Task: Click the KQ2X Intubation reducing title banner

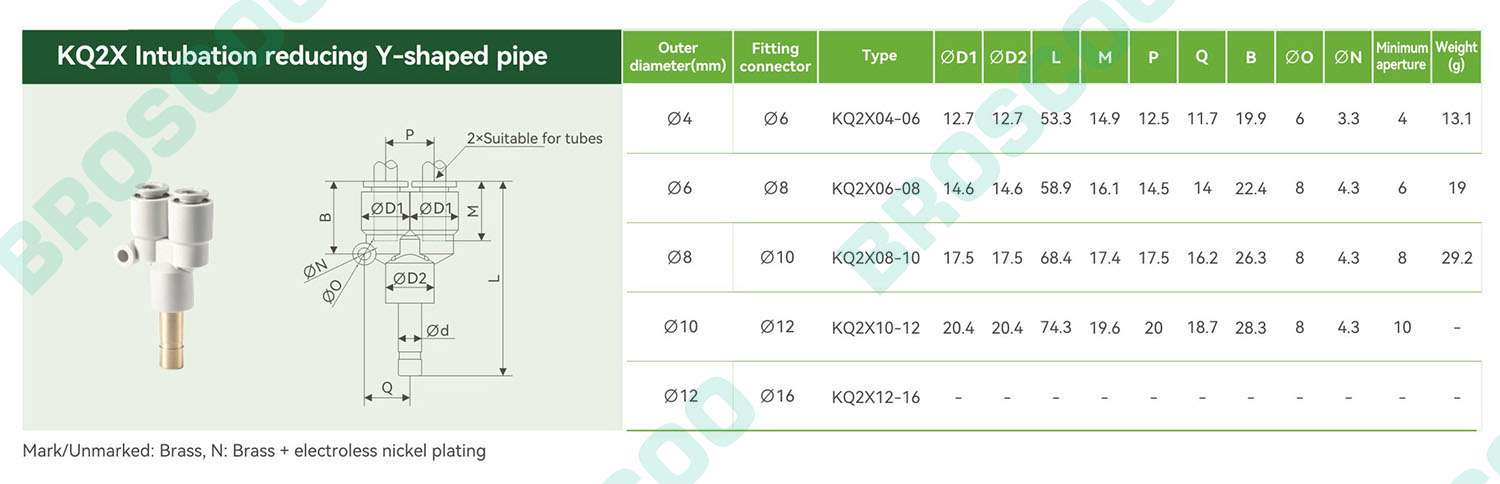Action: point(322,56)
